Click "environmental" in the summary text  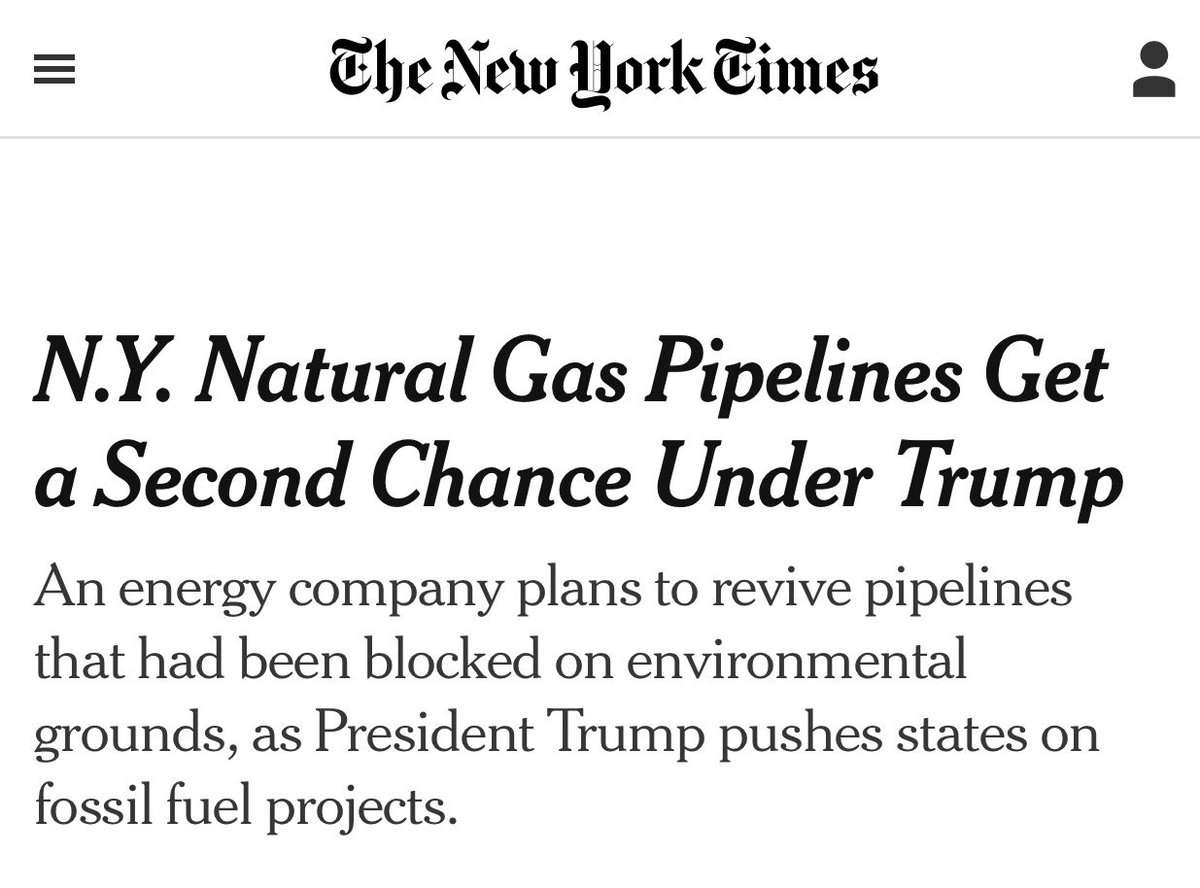tap(812, 662)
